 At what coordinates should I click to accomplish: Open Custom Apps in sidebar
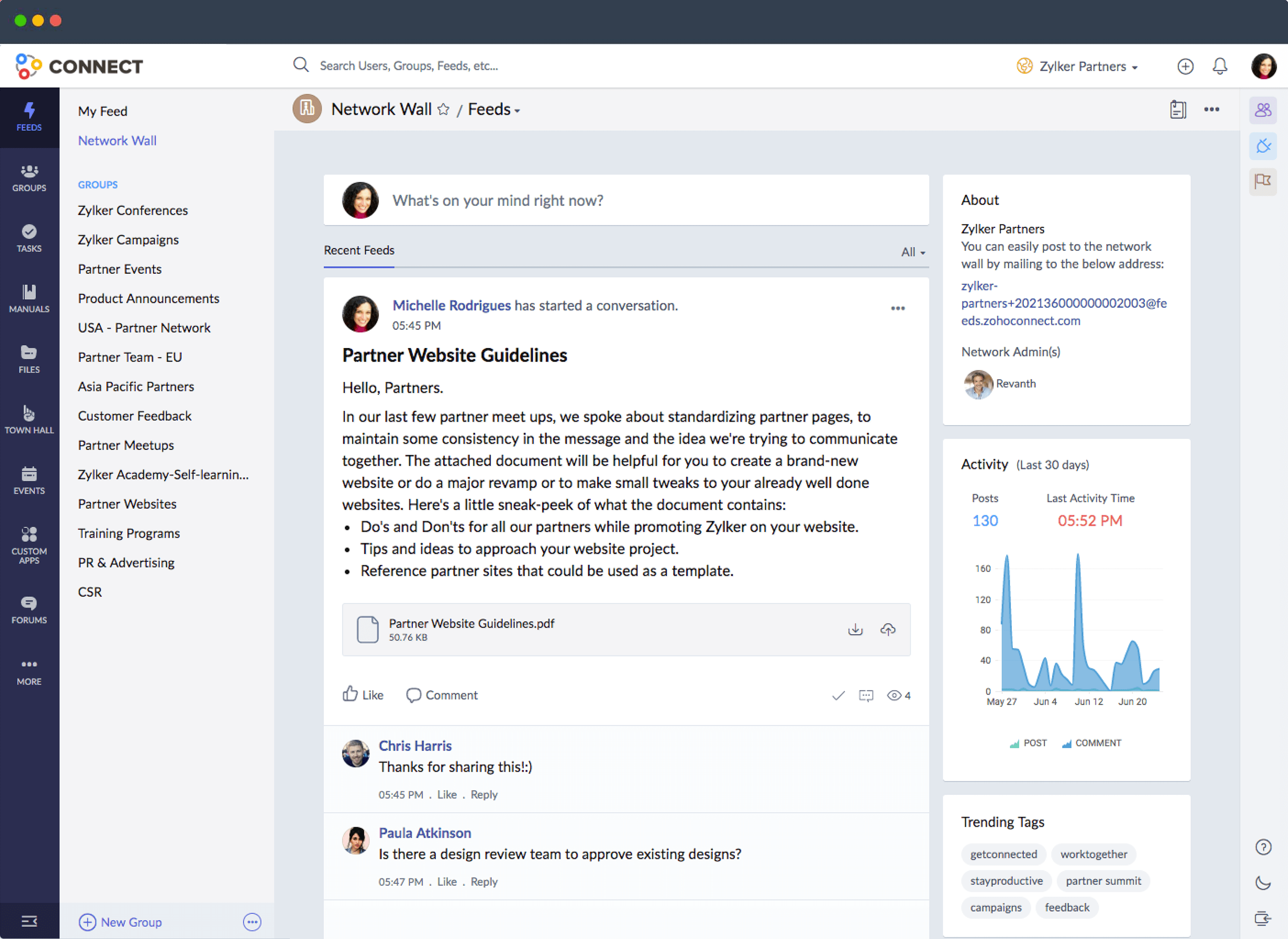[x=29, y=546]
